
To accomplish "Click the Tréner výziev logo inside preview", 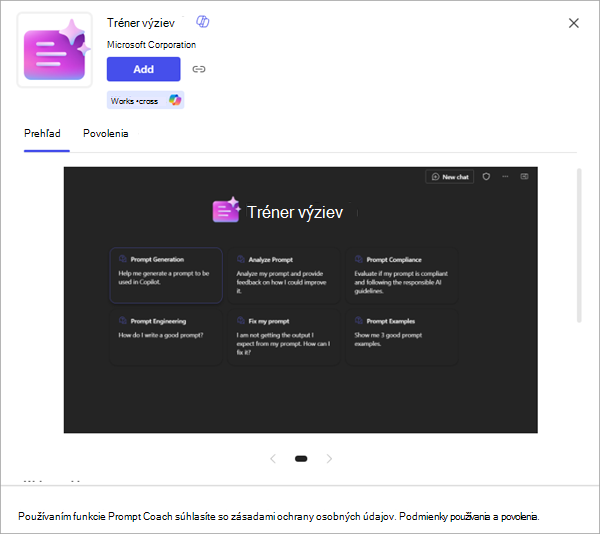I will click(226, 210).
